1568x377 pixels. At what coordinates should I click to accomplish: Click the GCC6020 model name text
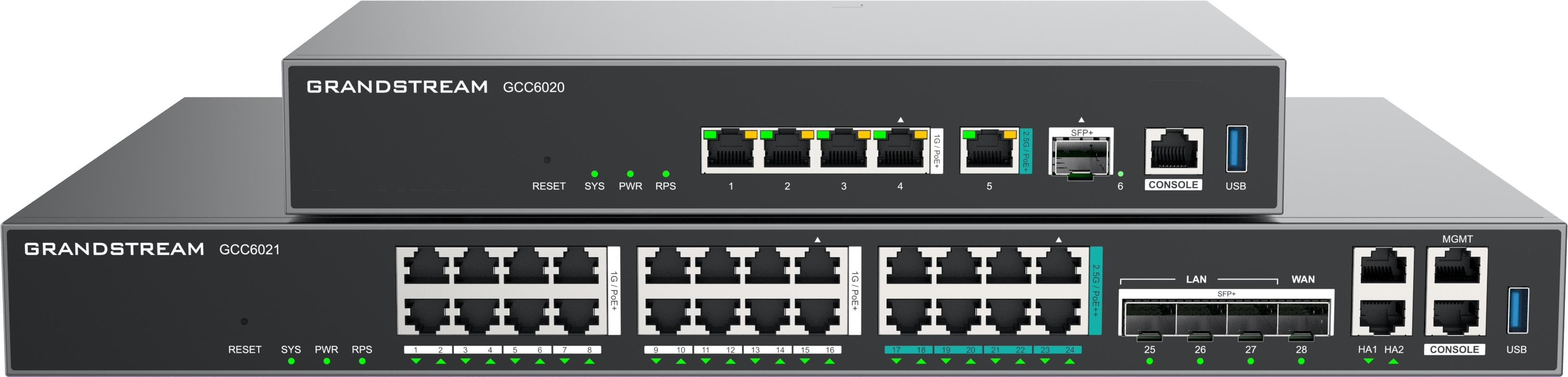533,87
